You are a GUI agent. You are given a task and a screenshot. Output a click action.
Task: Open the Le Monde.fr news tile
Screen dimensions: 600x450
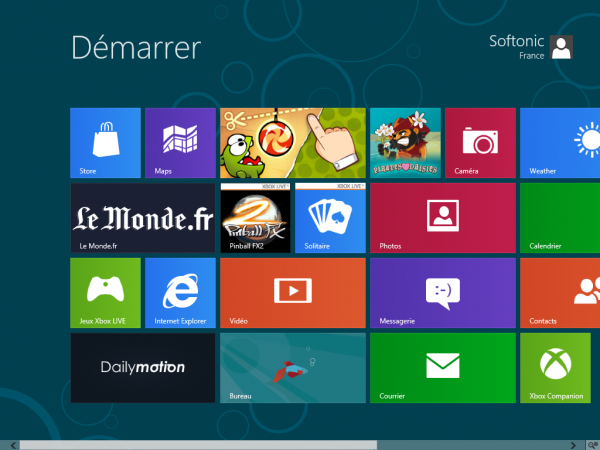click(x=143, y=218)
